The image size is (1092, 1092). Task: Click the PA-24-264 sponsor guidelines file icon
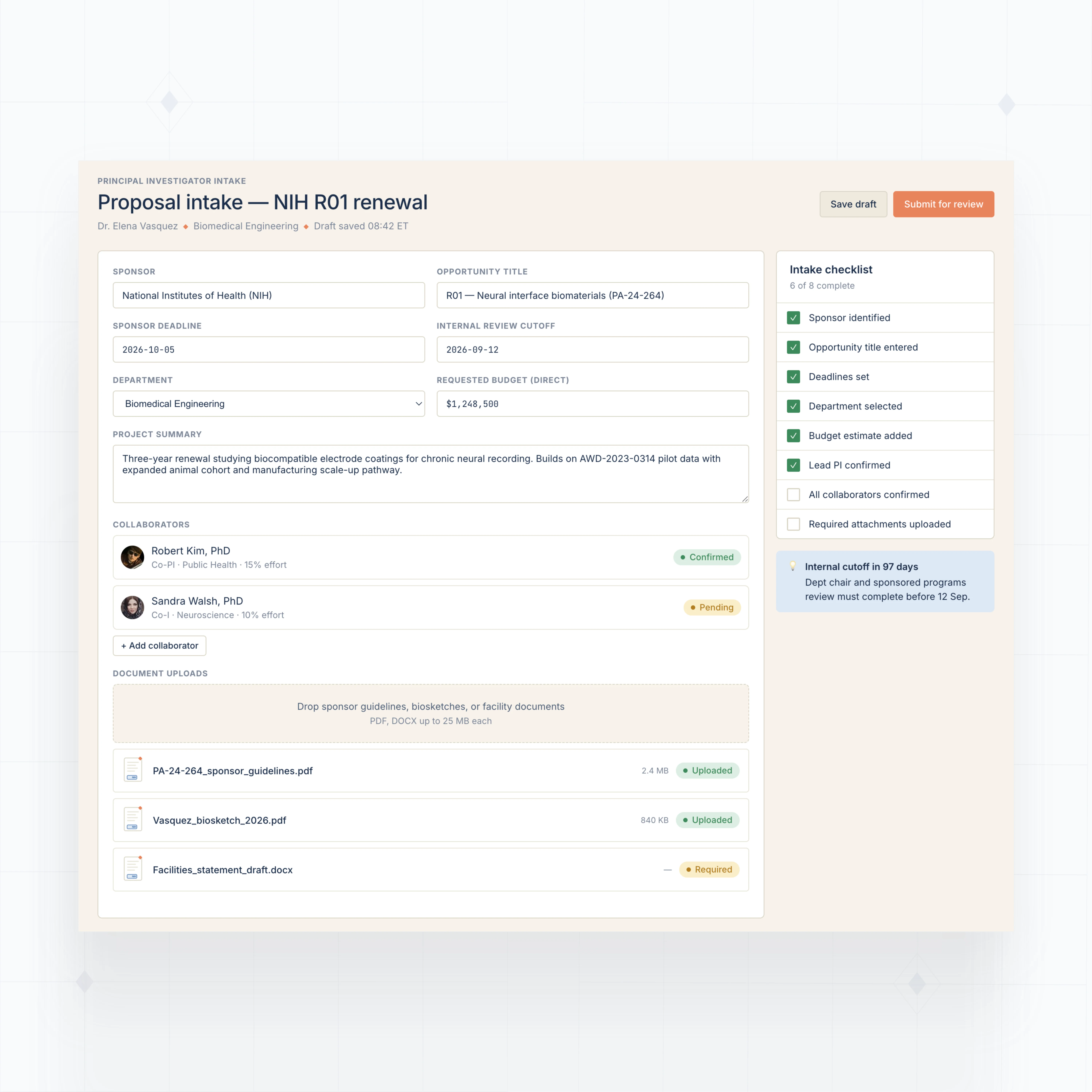click(133, 770)
